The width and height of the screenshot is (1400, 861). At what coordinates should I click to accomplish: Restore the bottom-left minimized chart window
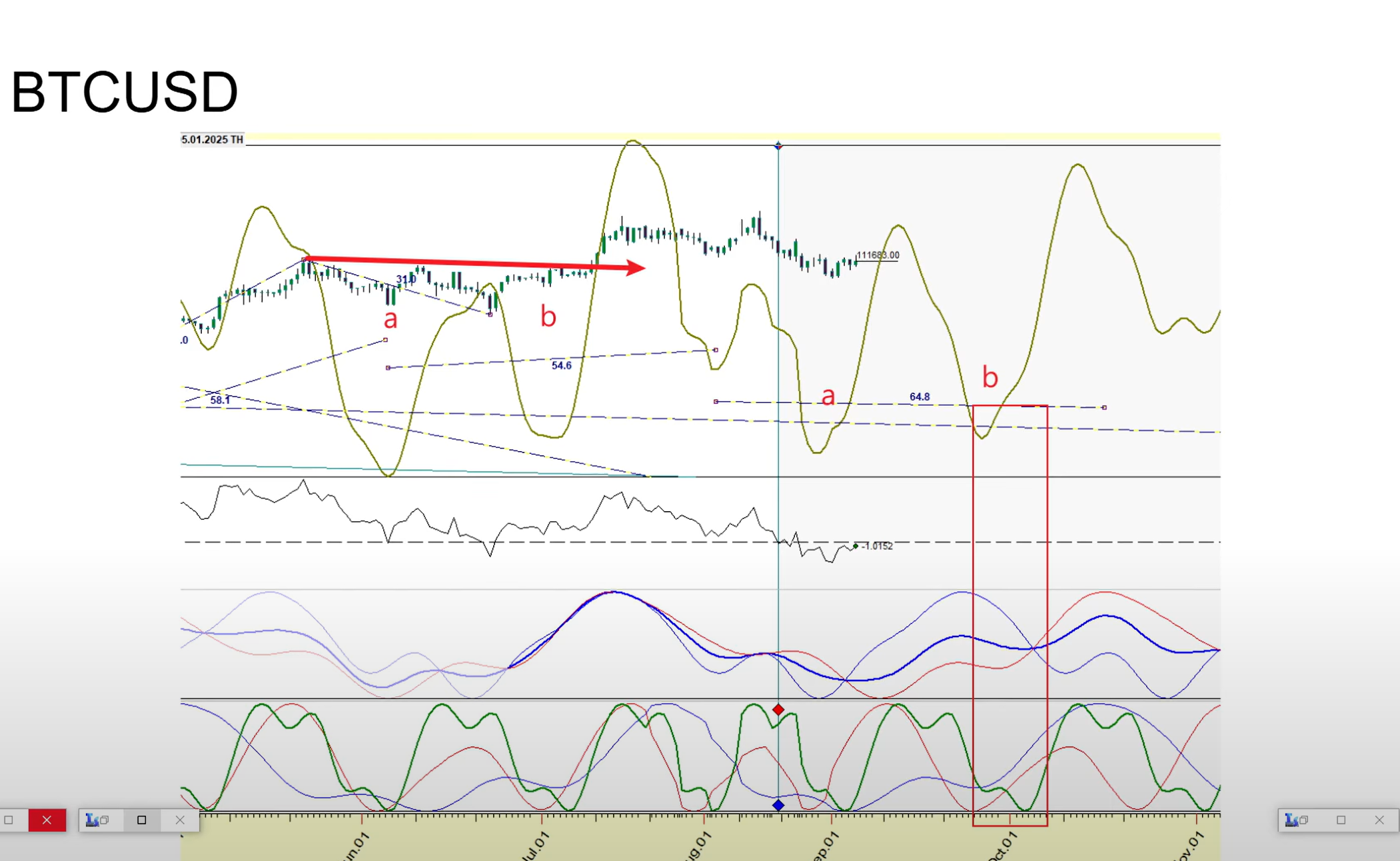pyautogui.click(x=105, y=820)
